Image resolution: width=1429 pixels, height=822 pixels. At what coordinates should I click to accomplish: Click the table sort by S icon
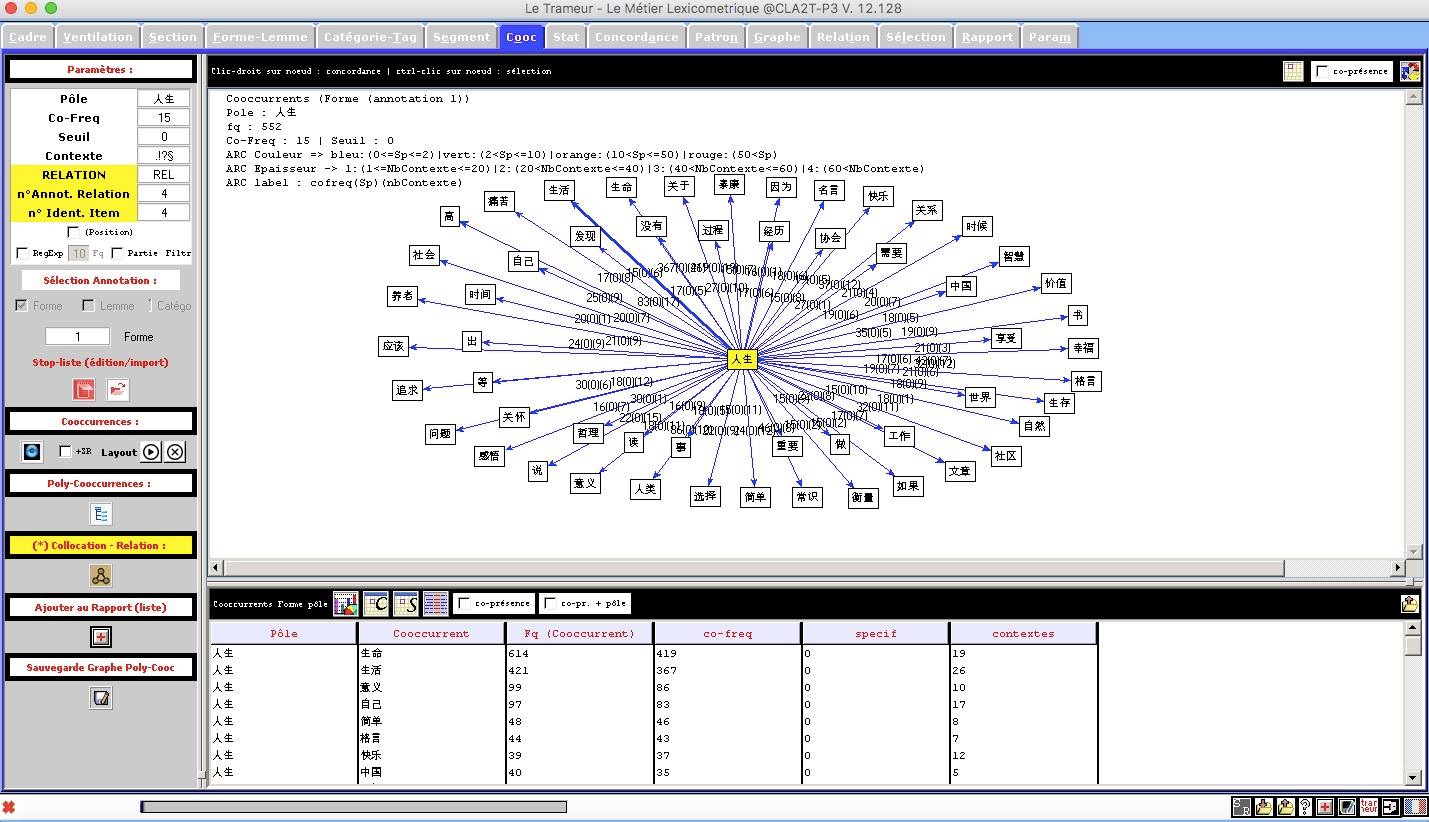(405, 603)
